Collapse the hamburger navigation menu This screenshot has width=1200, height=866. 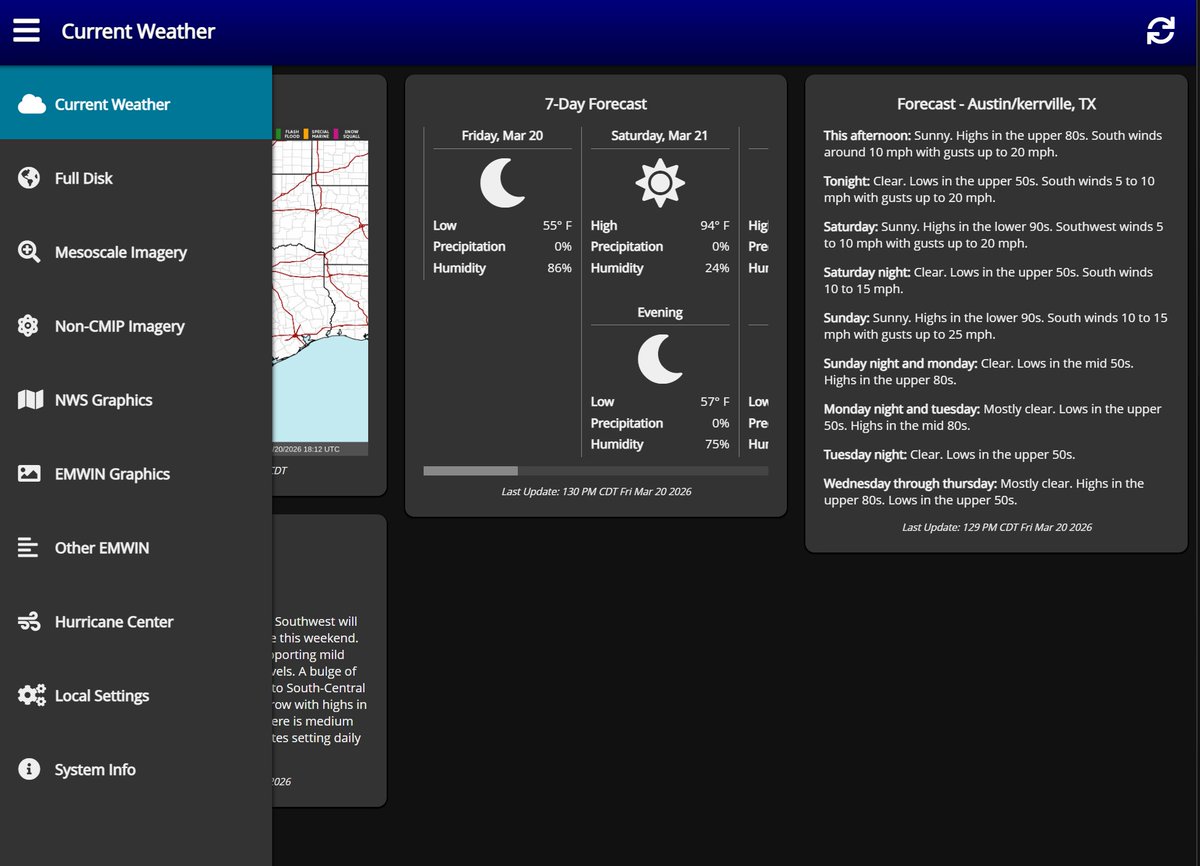(x=26, y=31)
